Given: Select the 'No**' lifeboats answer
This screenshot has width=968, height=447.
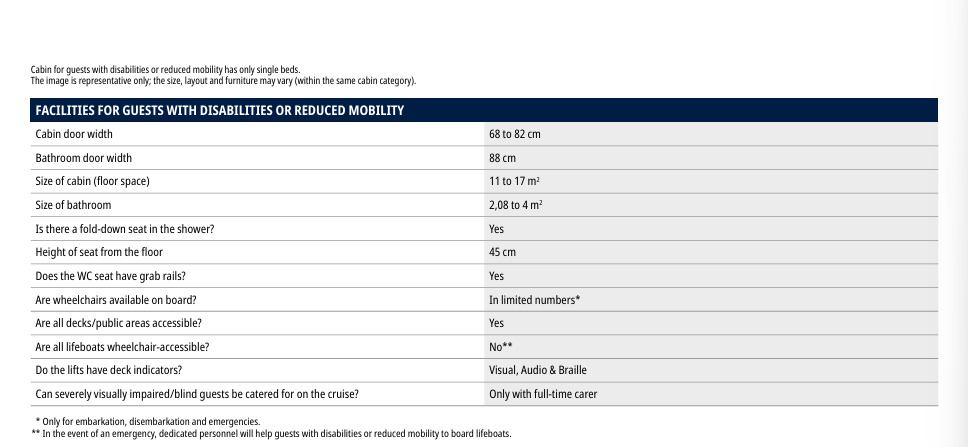Looking at the screenshot, I should pyautogui.click(x=500, y=347).
